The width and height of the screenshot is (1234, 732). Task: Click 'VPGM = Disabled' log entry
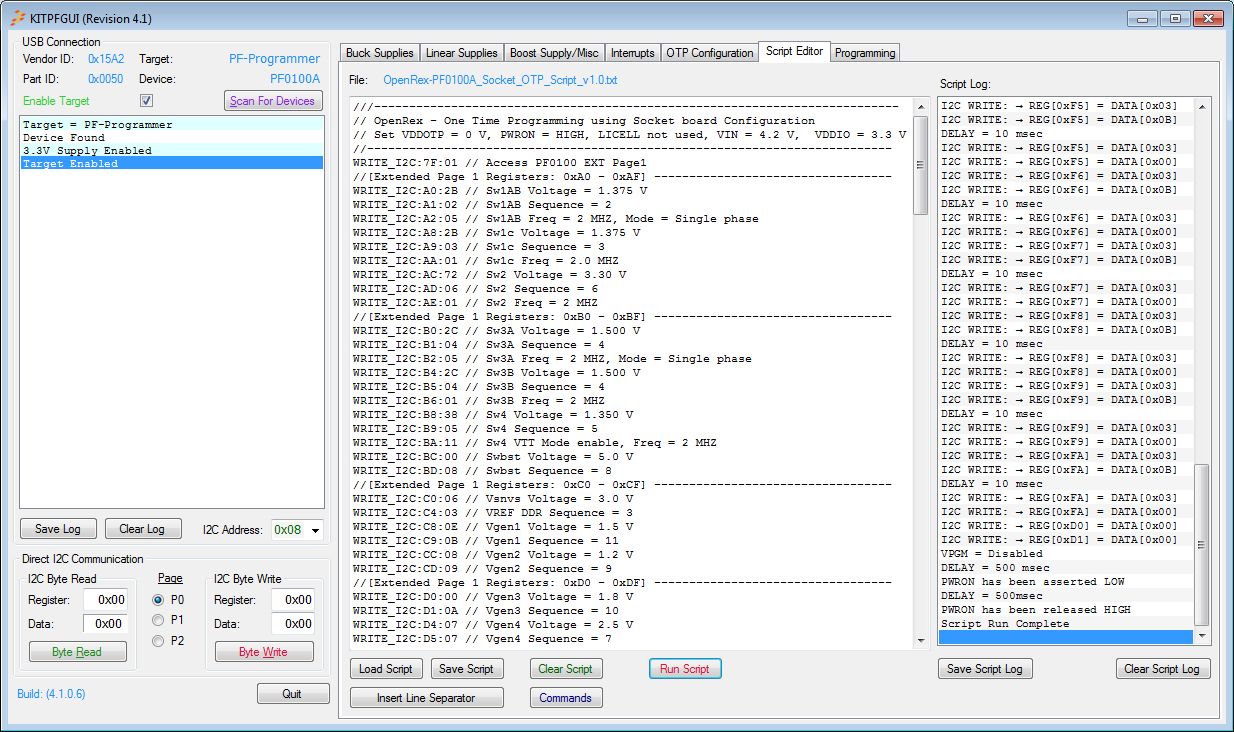coord(1066,553)
